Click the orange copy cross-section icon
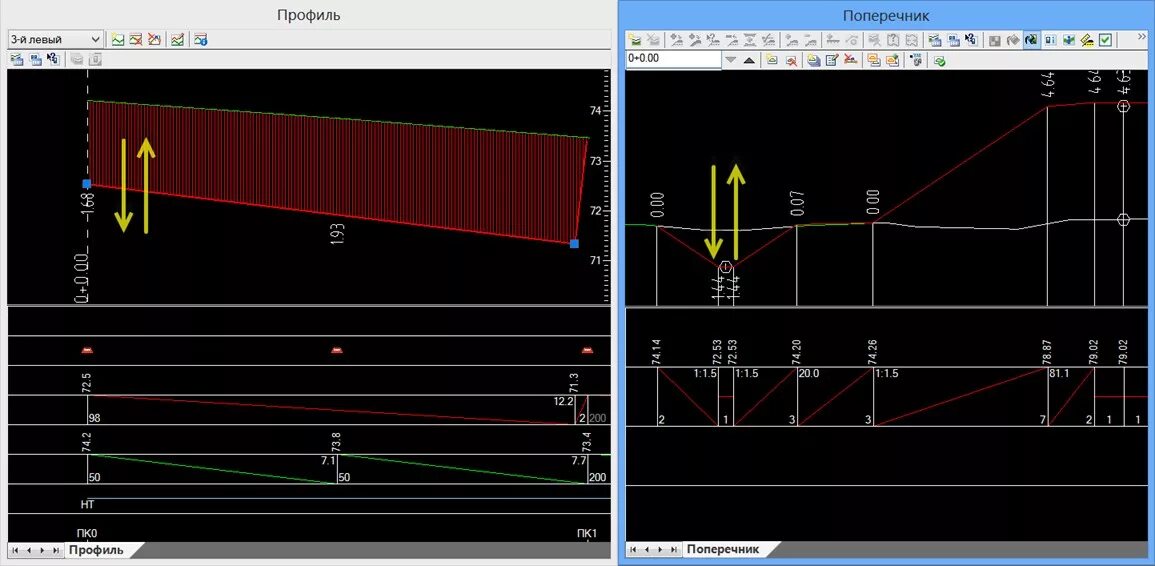This screenshot has height=566, width=1155. pyautogui.click(x=873, y=60)
